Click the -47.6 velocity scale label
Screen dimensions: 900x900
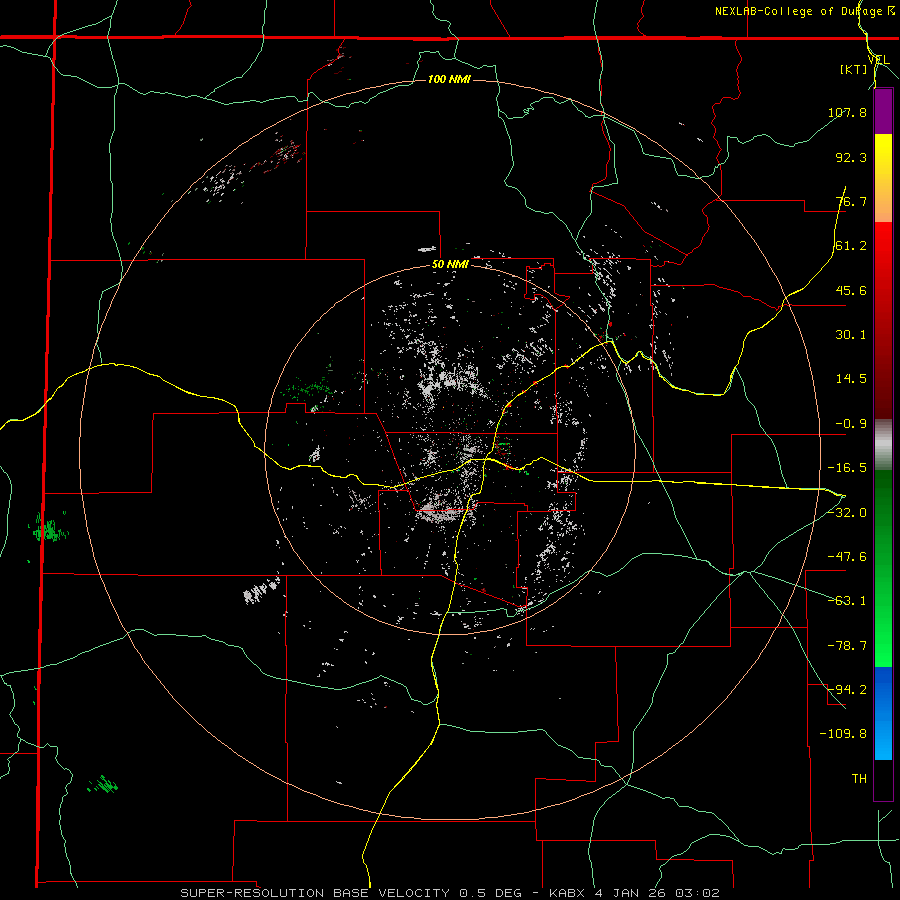(x=847, y=557)
